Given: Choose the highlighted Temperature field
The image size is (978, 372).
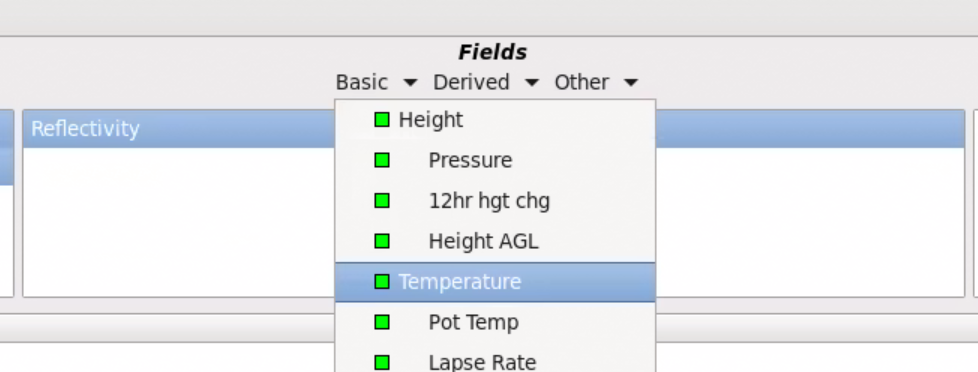Looking at the screenshot, I should 495,281.
